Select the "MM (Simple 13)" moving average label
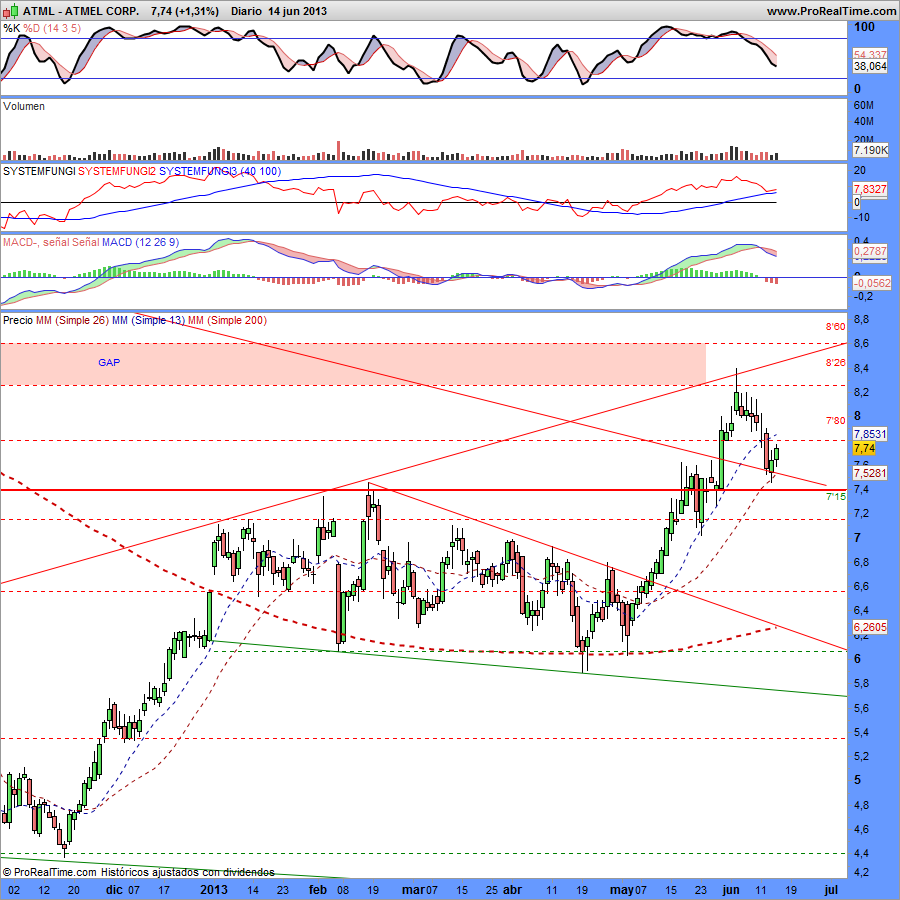This screenshot has width=900, height=900. [148, 320]
